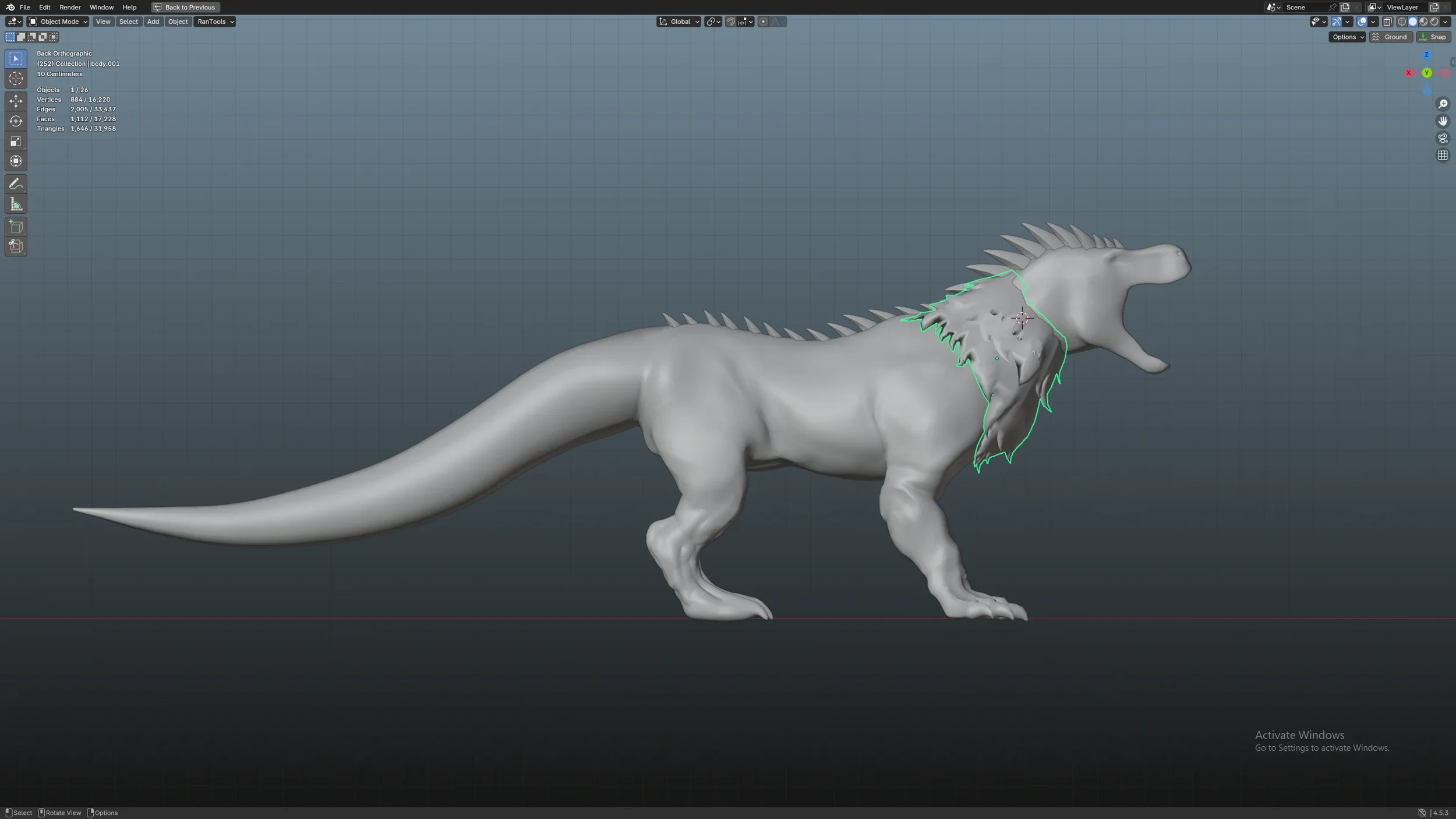The width and height of the screenshot is (1456, 819).
Task: Activate the Measure tool
Action: coord(16,204)
